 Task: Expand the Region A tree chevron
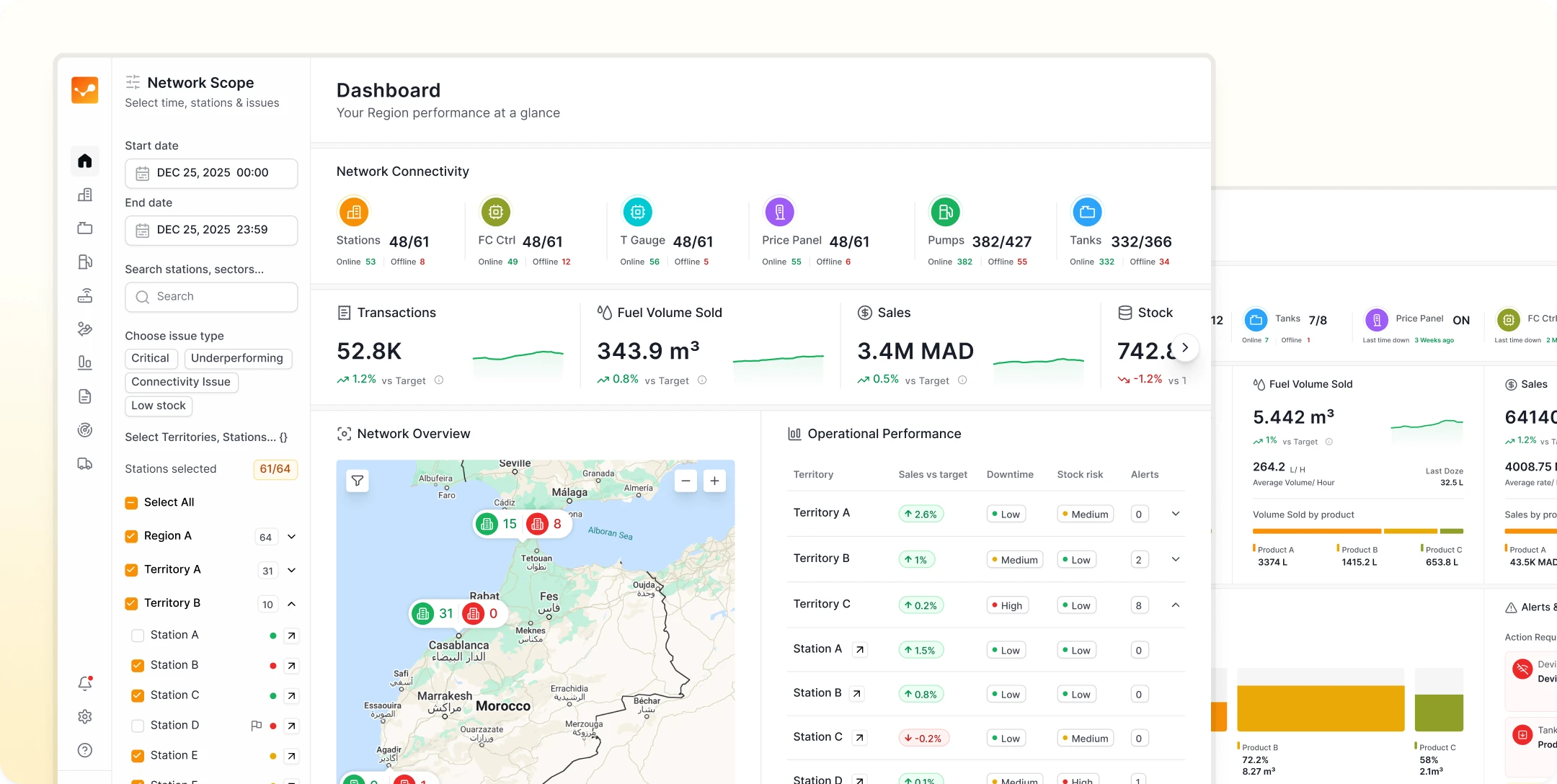pos(292,537)
